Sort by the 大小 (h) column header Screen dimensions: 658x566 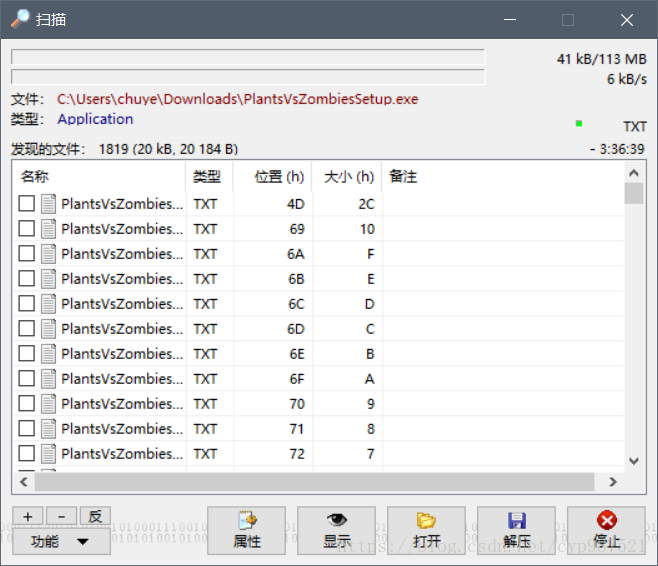click(347, 177)
